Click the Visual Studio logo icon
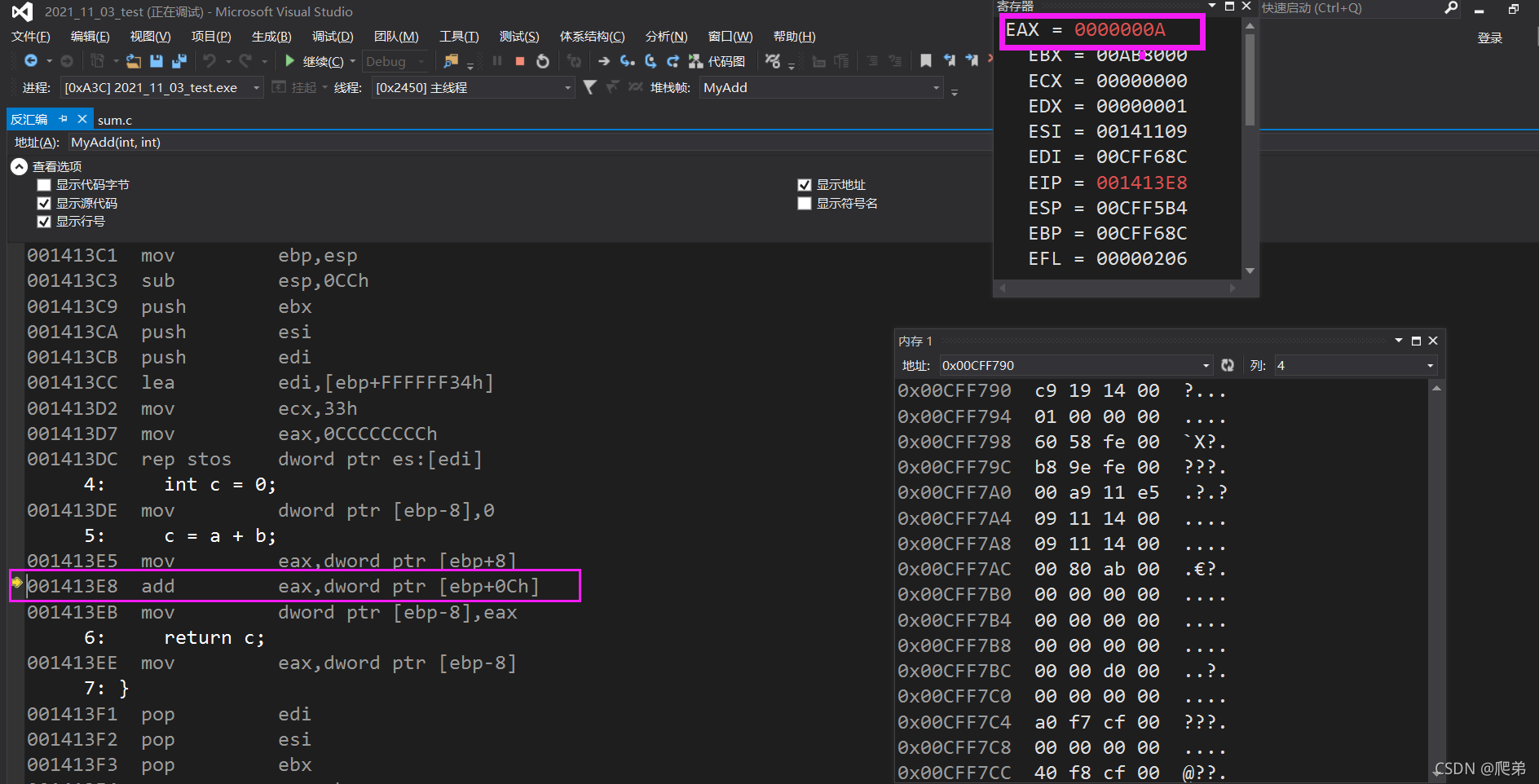1539x784 pixels. point(22,11)
